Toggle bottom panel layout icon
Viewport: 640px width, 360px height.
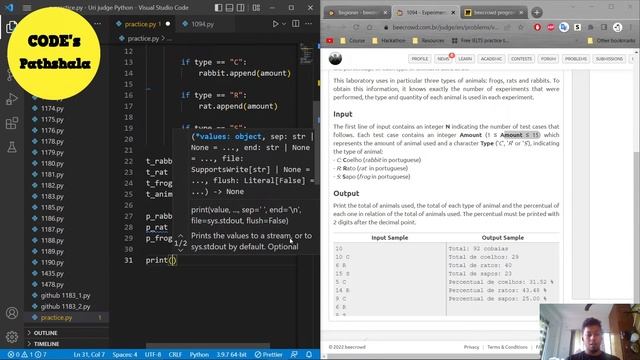pos(229,8)
